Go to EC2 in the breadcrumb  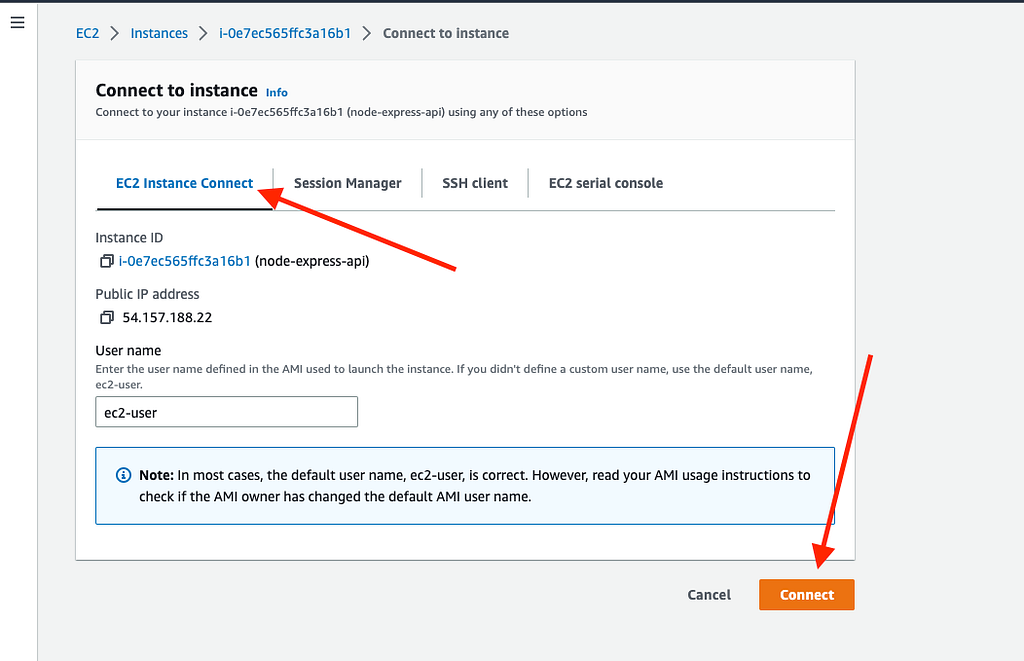87,33
